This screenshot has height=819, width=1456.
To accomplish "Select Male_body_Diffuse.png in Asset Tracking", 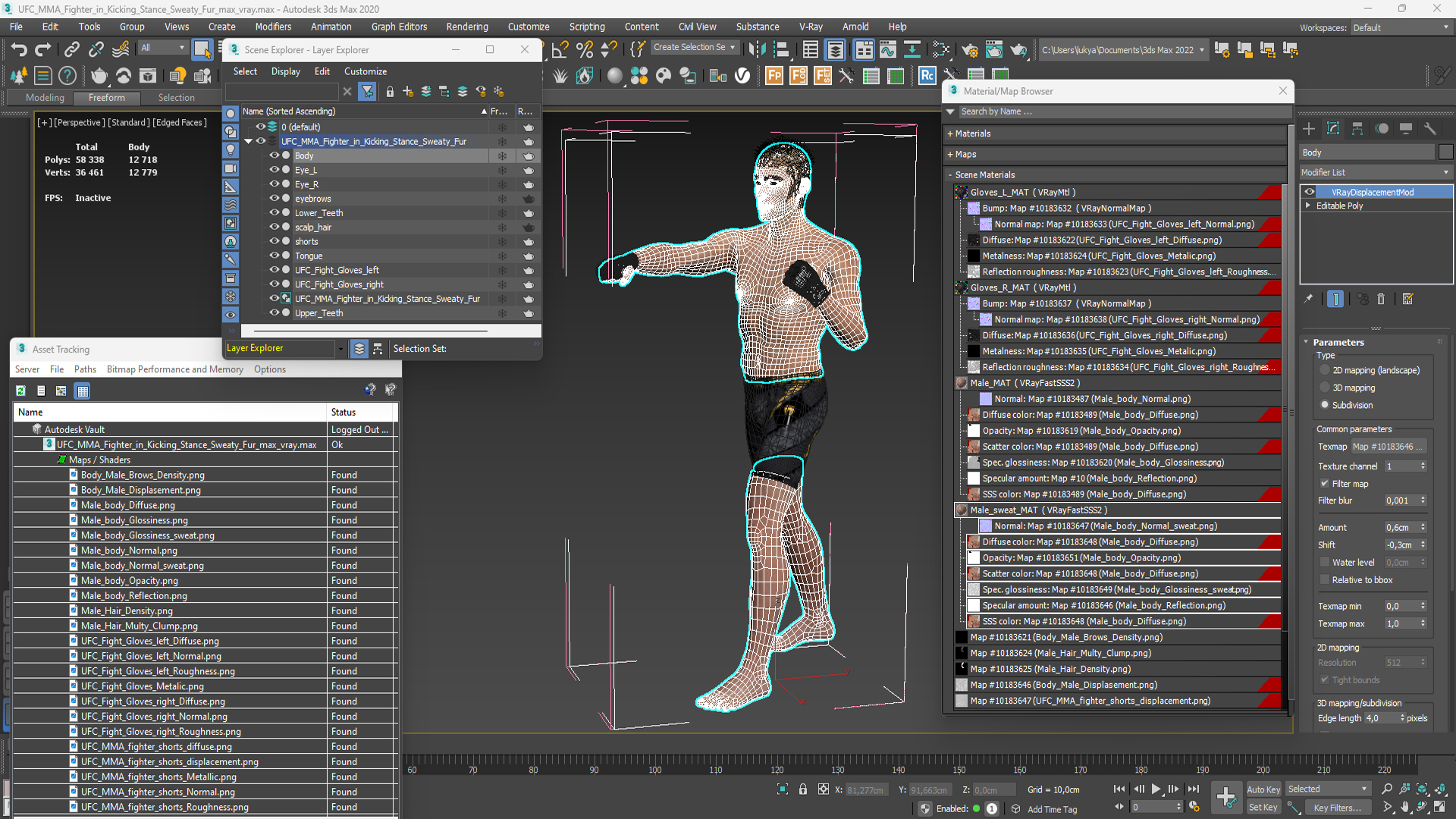I will [128, 505].
